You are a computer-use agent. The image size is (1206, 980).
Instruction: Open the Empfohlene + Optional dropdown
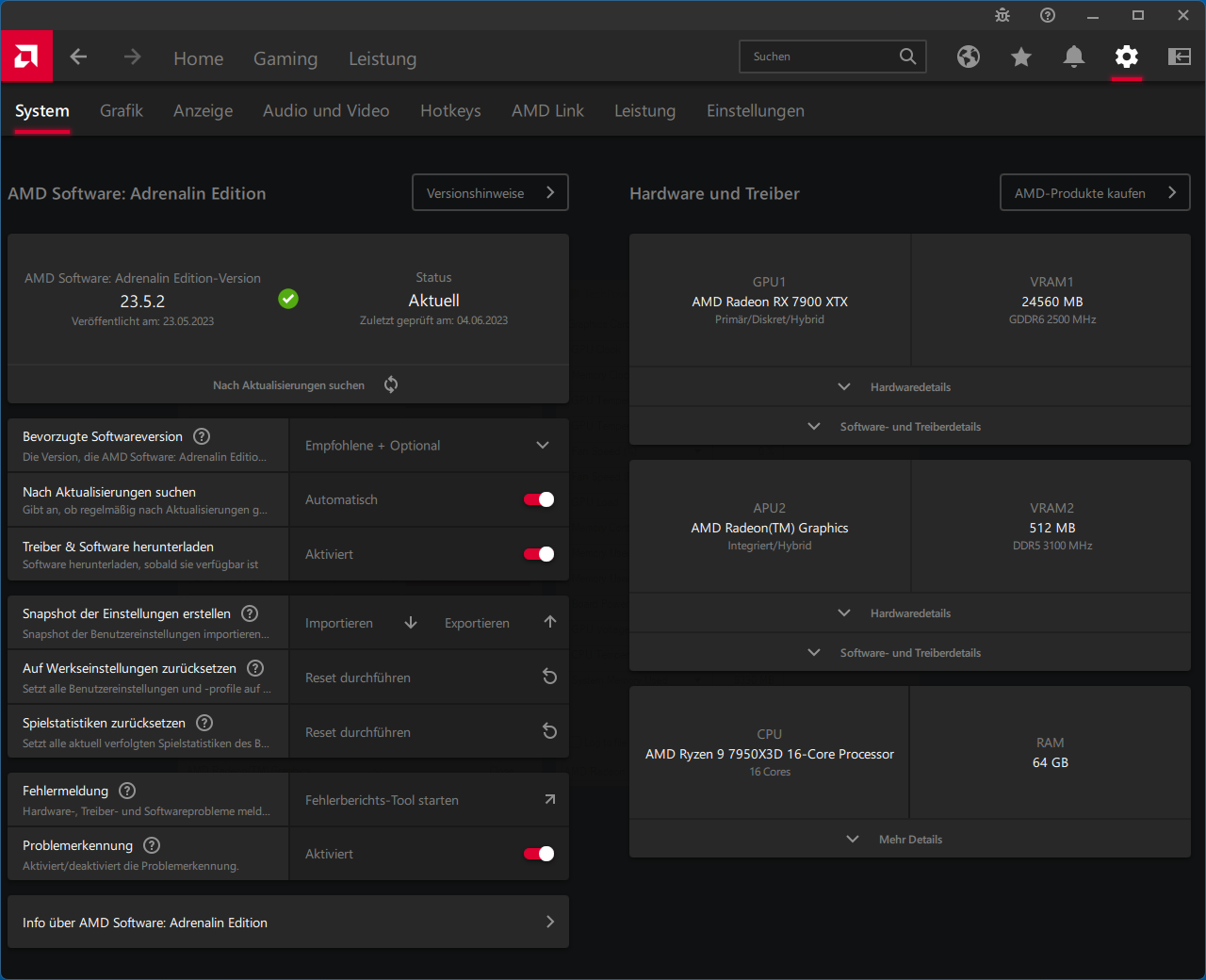(429, 446)
